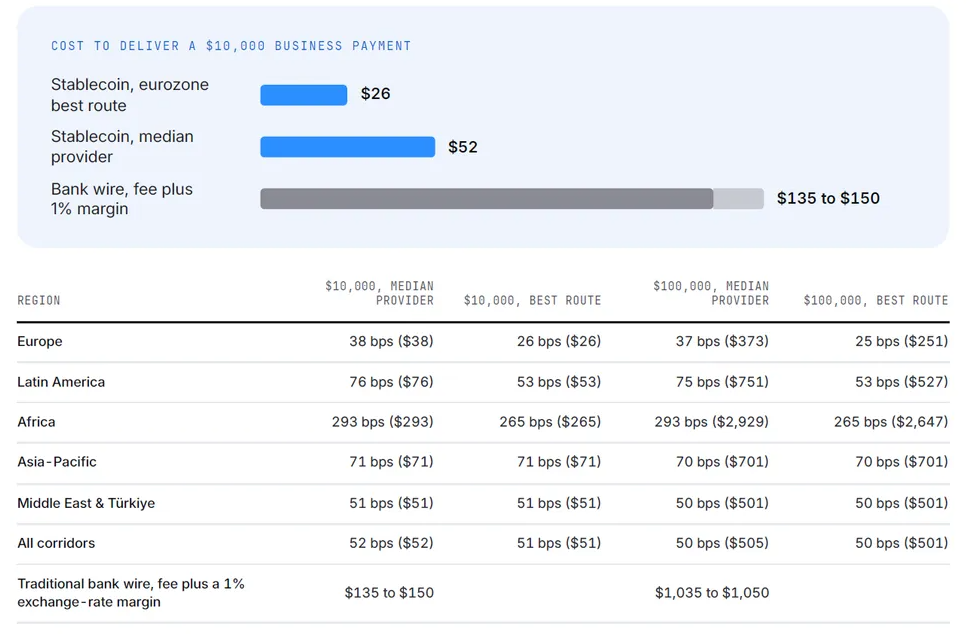
Task: Click the "293 bps ($2,929)" cell
Action: 712,422
